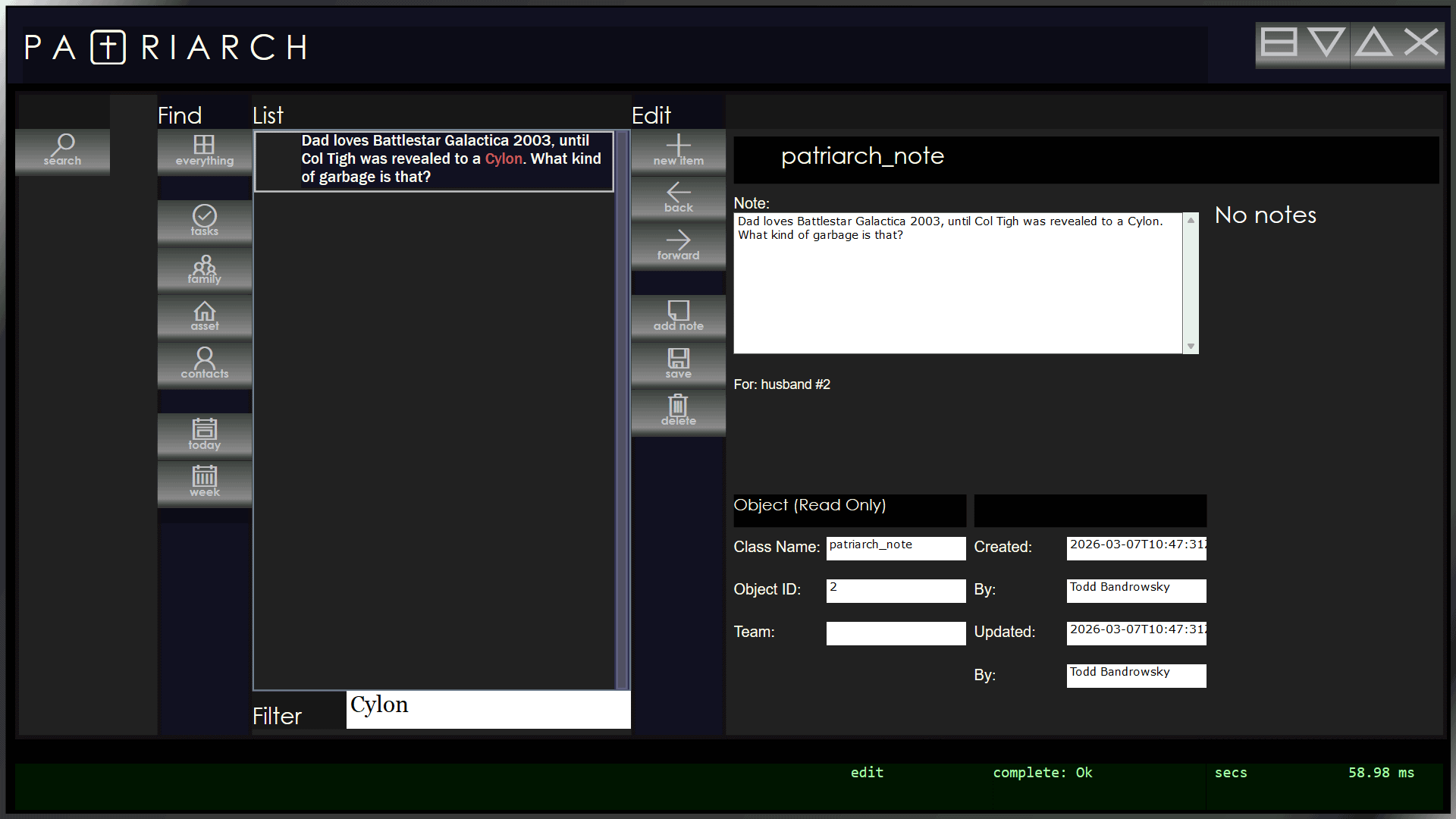Click the List panel vertical scrollbar
The height and width of the screenshot is (819, 1456).
point(623,409)
